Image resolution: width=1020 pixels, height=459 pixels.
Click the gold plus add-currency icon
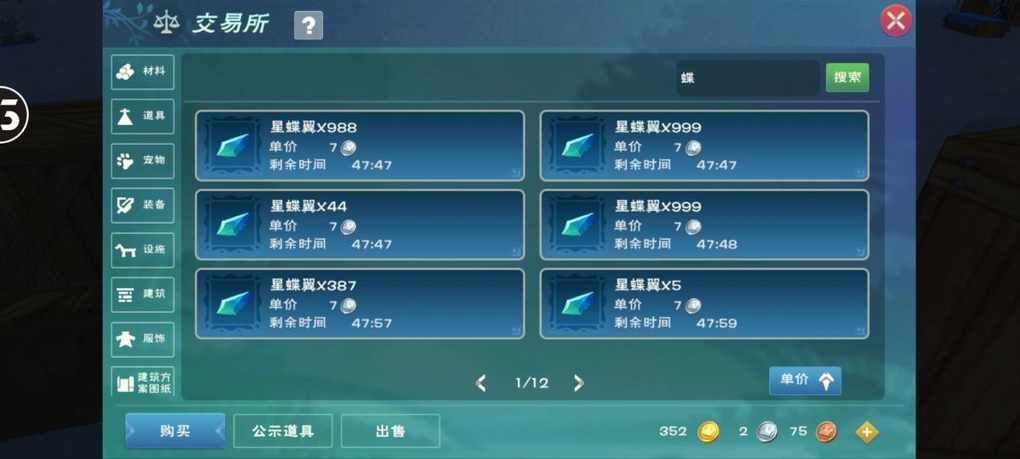(866, 432)
